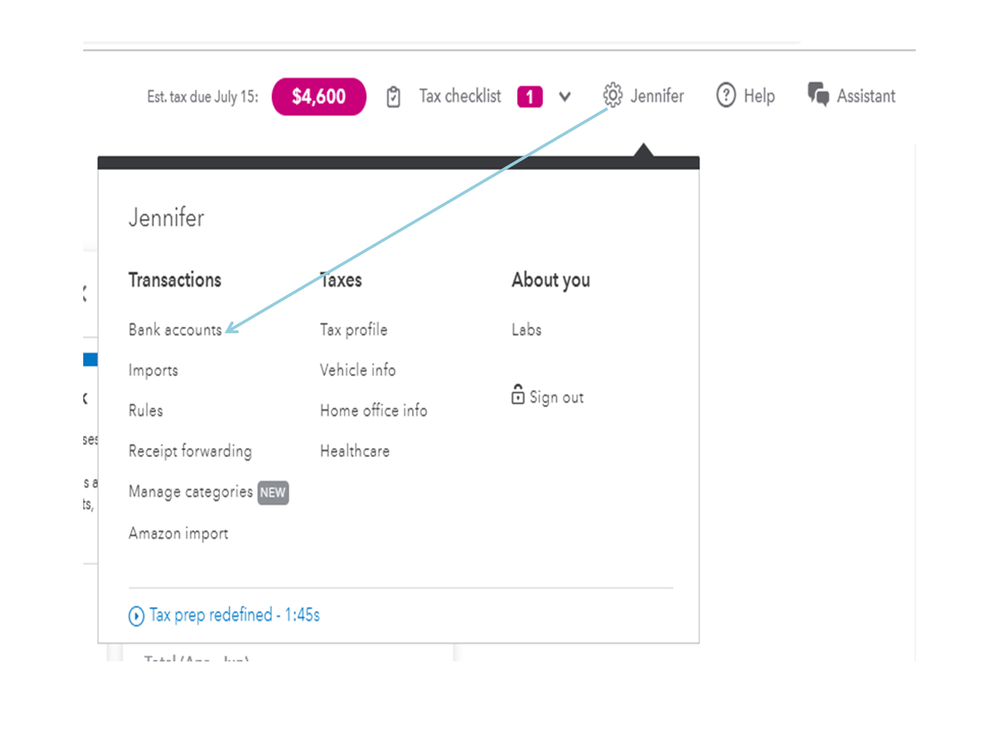Click the $4,600 estimated tax button
The height and width of the screenshot is (749, 999).
tap(319, 97)
